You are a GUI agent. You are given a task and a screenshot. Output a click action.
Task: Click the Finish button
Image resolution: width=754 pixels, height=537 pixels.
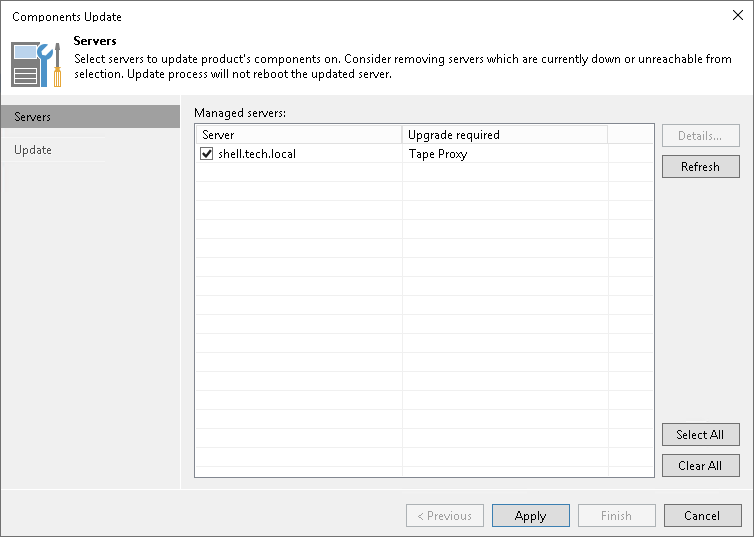(616, 516)
